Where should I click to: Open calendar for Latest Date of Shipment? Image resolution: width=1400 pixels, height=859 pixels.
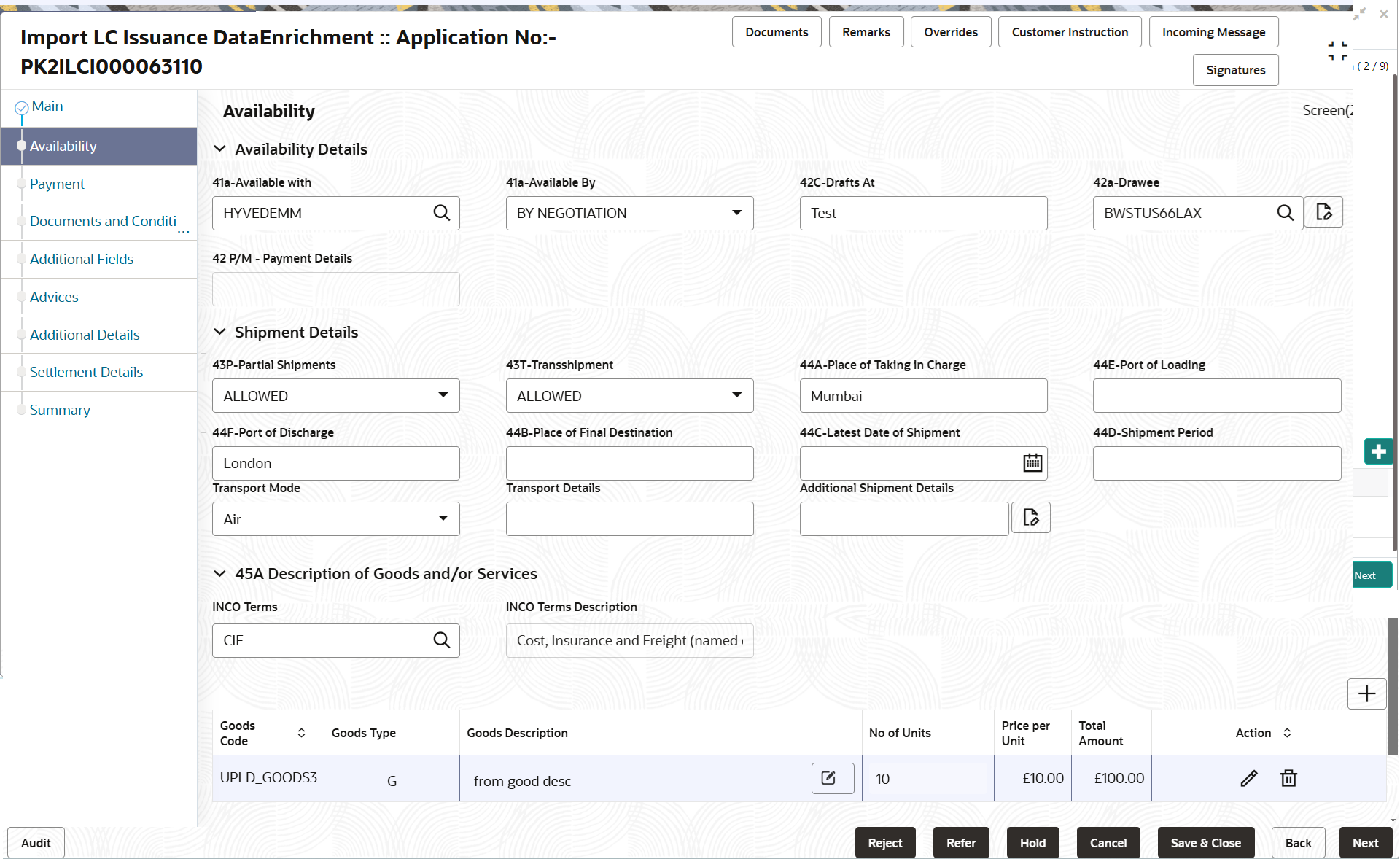1032,463
